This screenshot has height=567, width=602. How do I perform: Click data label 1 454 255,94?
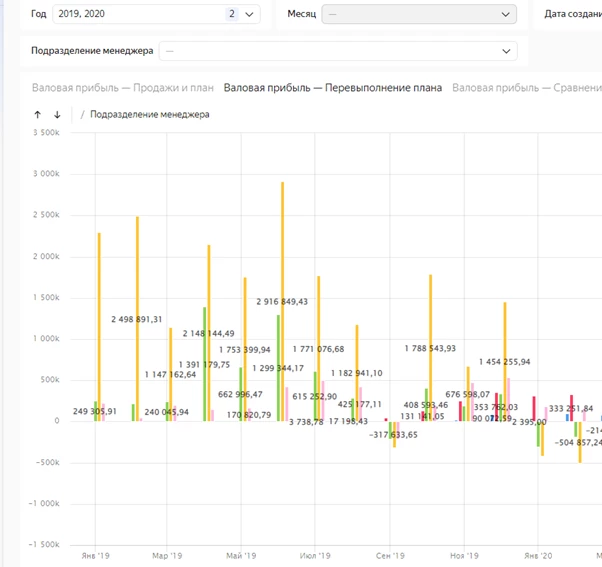click(x=504, y=362)
